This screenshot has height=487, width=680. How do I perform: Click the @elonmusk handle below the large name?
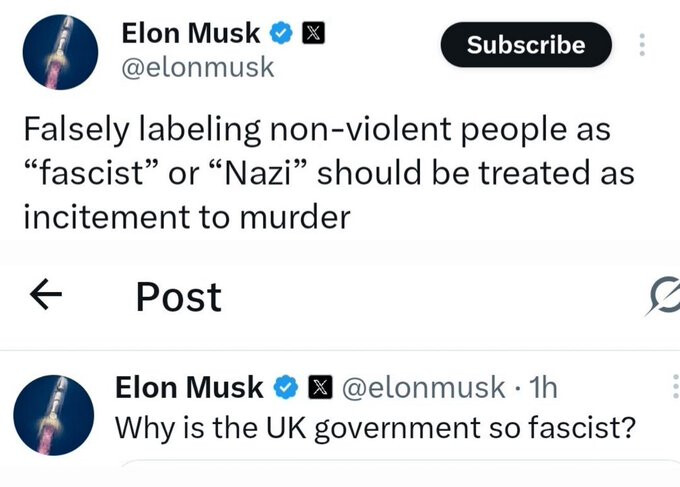click(197, 68)
